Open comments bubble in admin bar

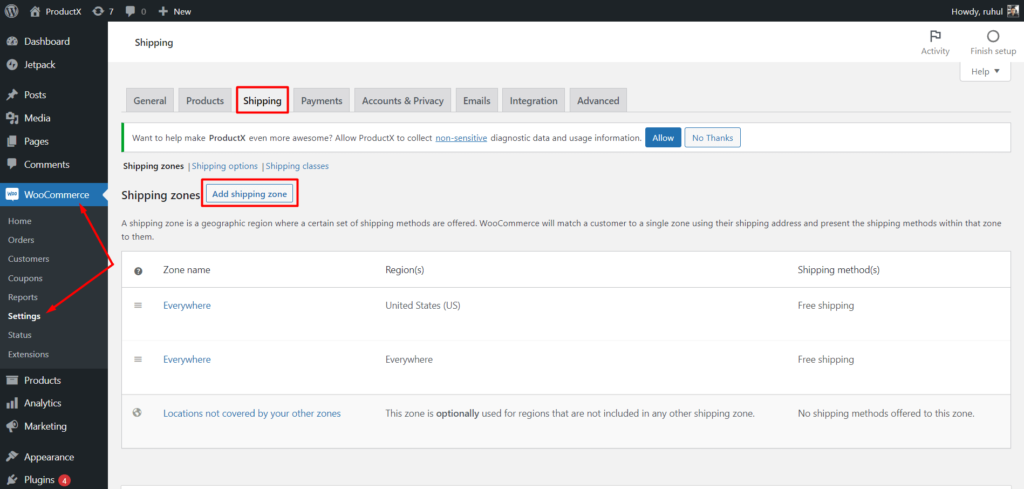click(x=131, y=11)
